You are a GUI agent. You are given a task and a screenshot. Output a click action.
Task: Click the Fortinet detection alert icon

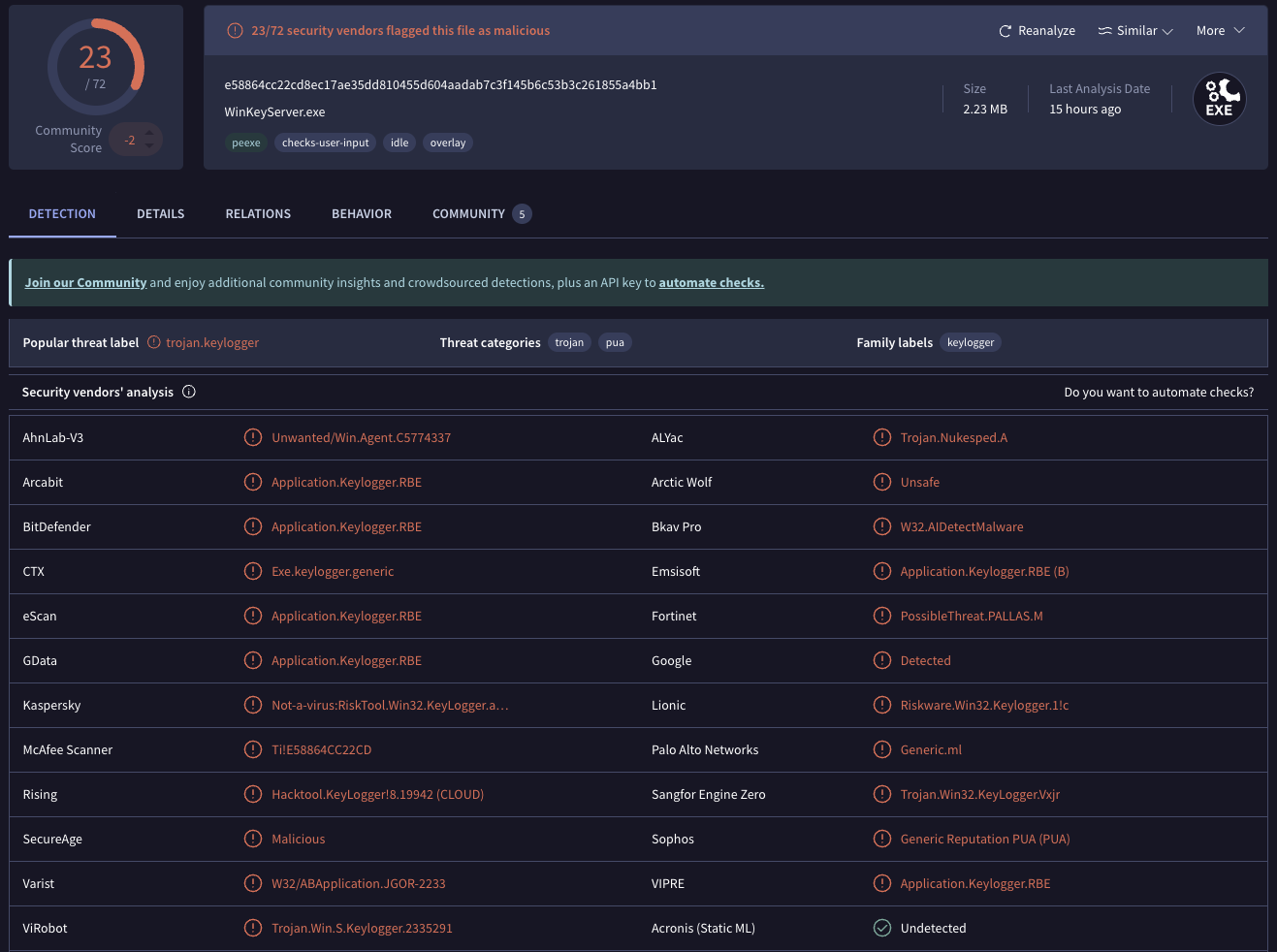point(882,616)
